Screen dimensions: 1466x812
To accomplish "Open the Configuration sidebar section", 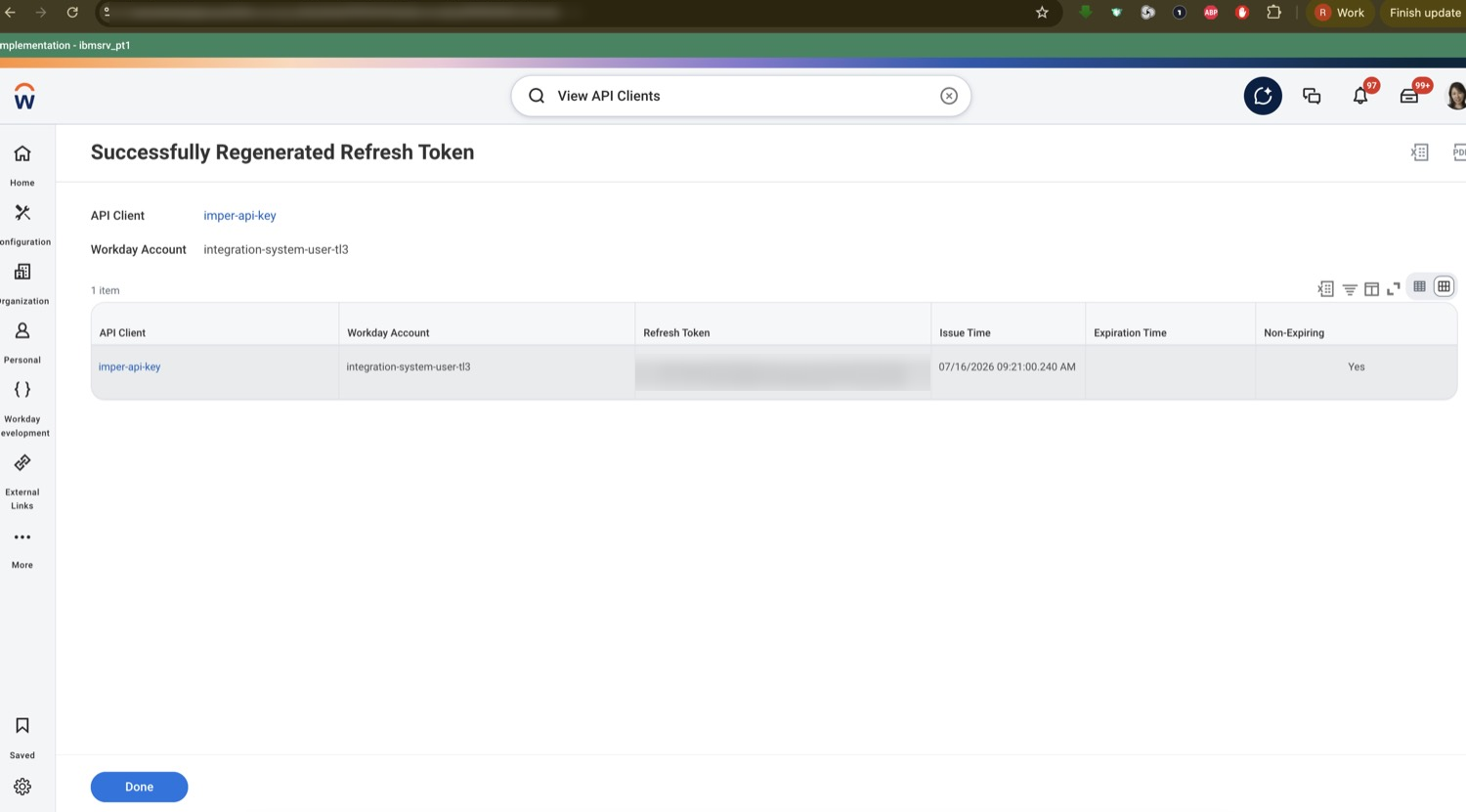I will 22,225.
